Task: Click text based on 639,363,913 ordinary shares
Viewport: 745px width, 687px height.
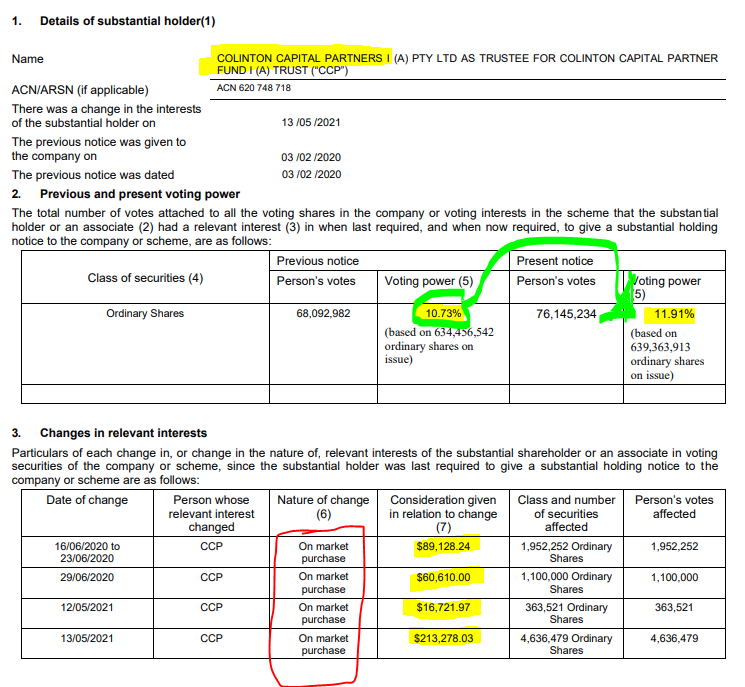Action: tap(667, 354)
